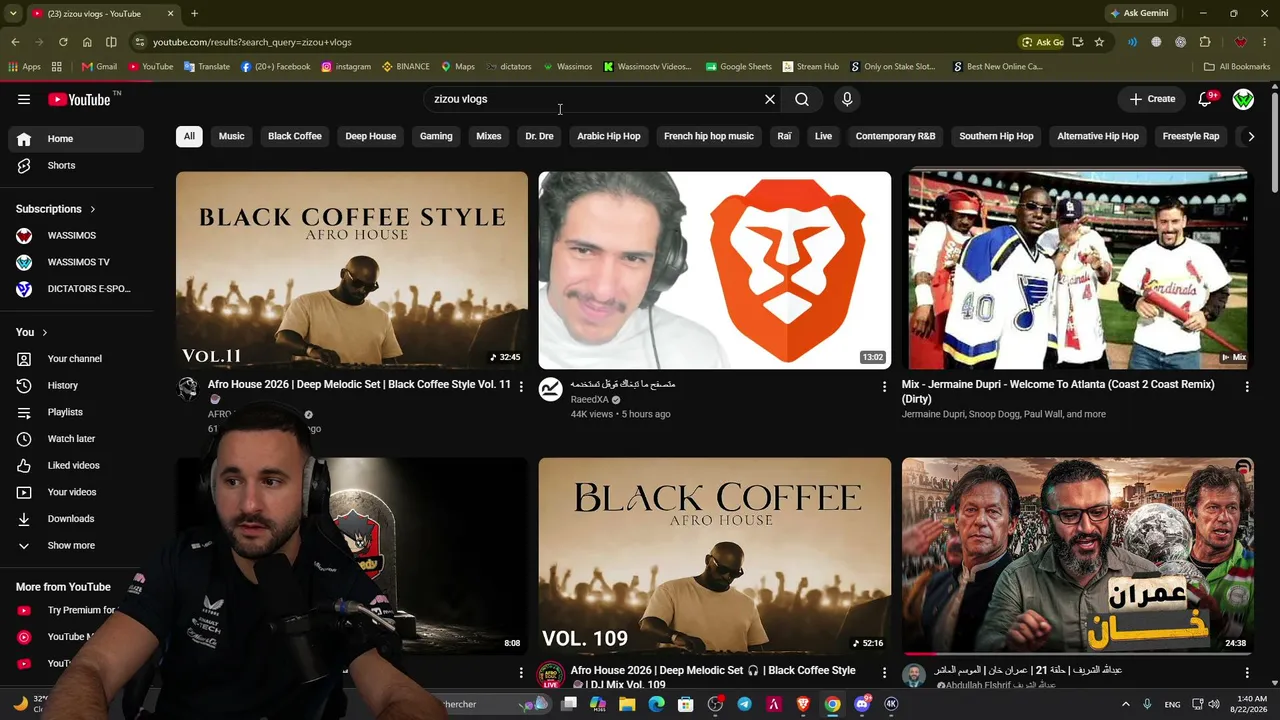Click the magnifier search button
1280x720 pixels.
coord(802,99)
